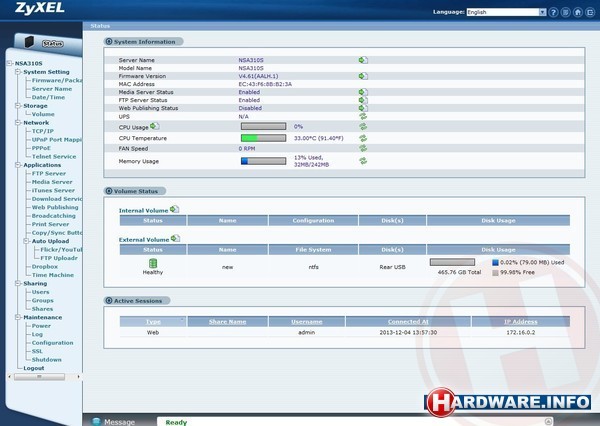This screenshot has width=600, height=426.
Task: Collapse the Network tree node
Action: pyautogui.click(x=18, y=122)
